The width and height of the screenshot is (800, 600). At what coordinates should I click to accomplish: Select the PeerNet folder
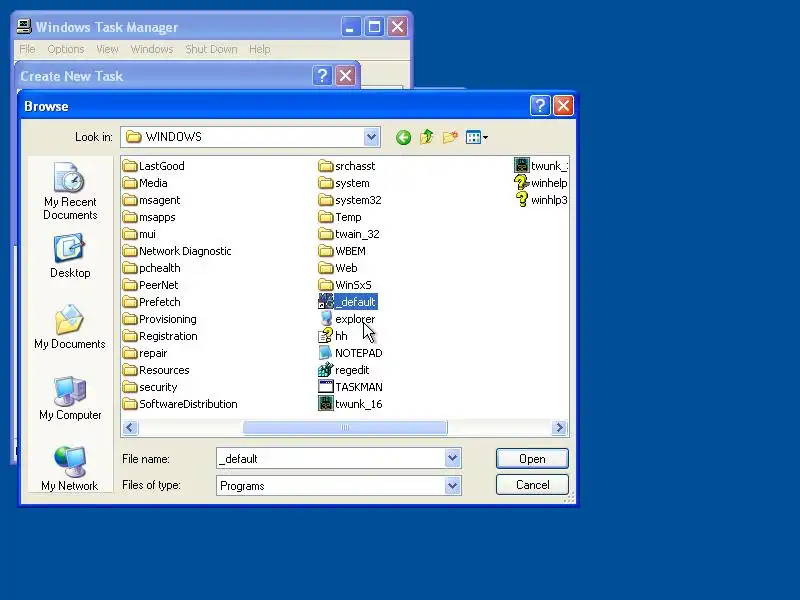(151, 285)
